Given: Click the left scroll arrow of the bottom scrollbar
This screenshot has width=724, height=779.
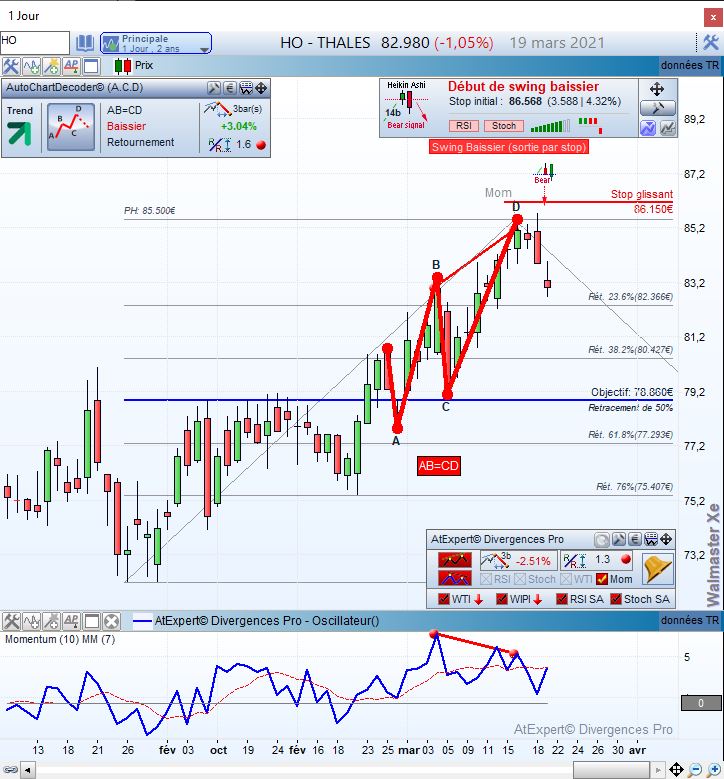Looking at the screenshot, I should (28, 771).
